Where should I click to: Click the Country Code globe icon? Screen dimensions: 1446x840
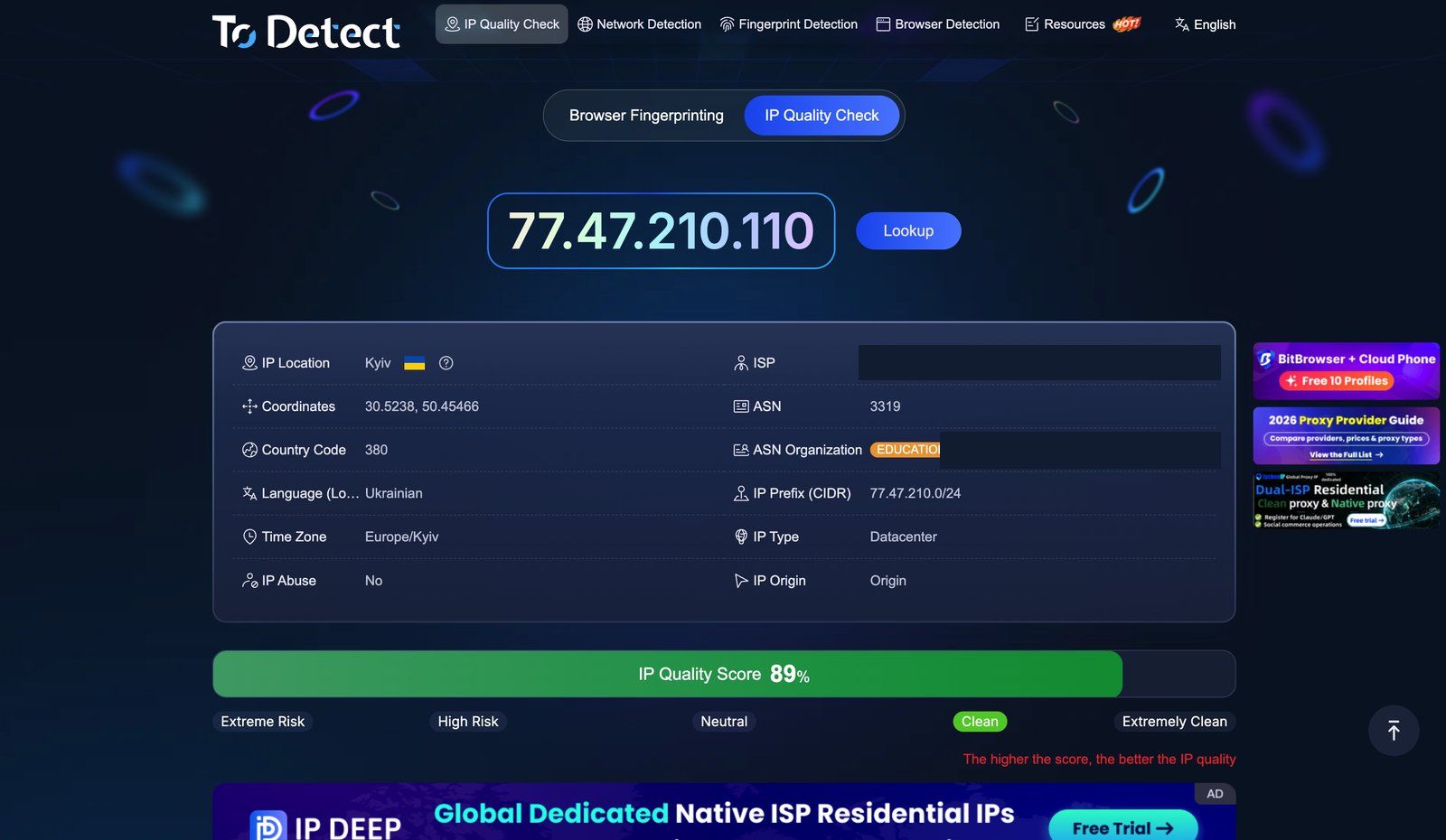(249, 450)
